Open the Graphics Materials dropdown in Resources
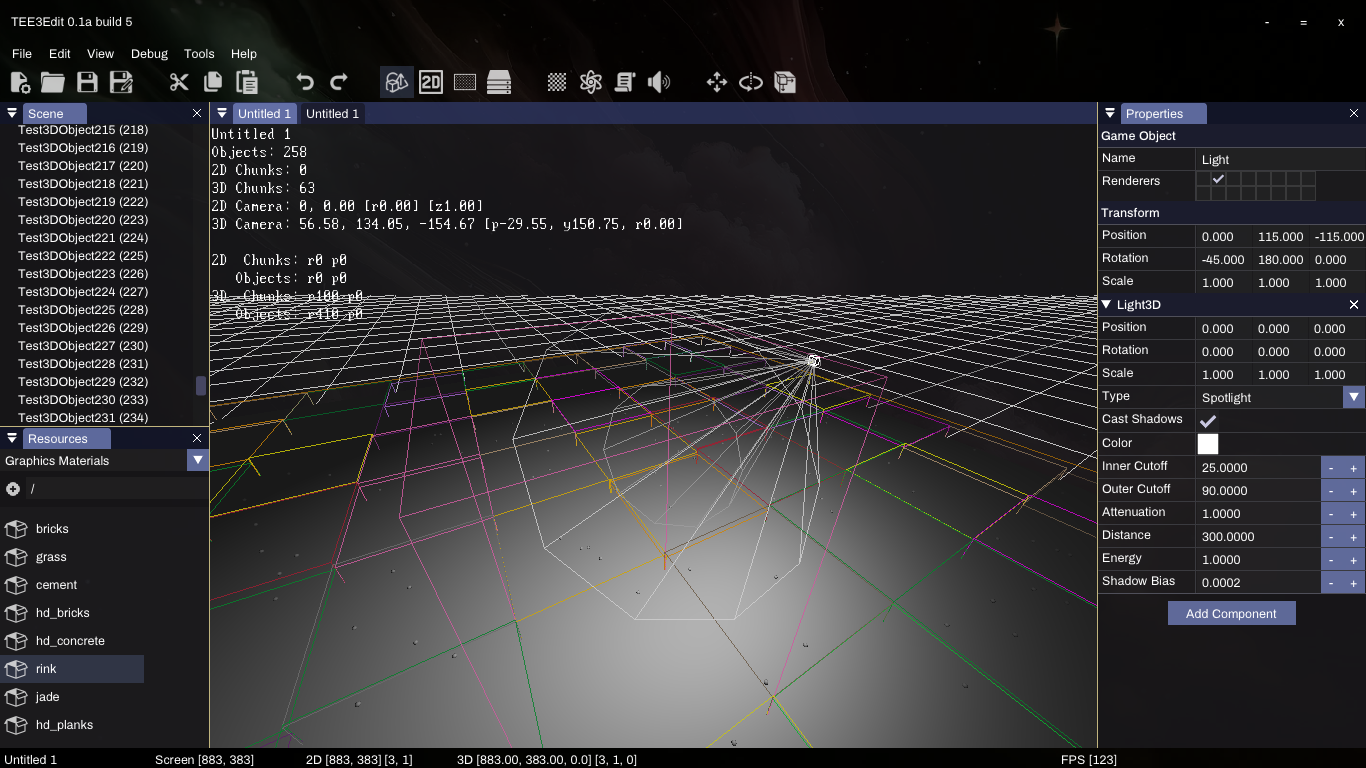This screenshot has height=768, width=1366. point(197,460)
